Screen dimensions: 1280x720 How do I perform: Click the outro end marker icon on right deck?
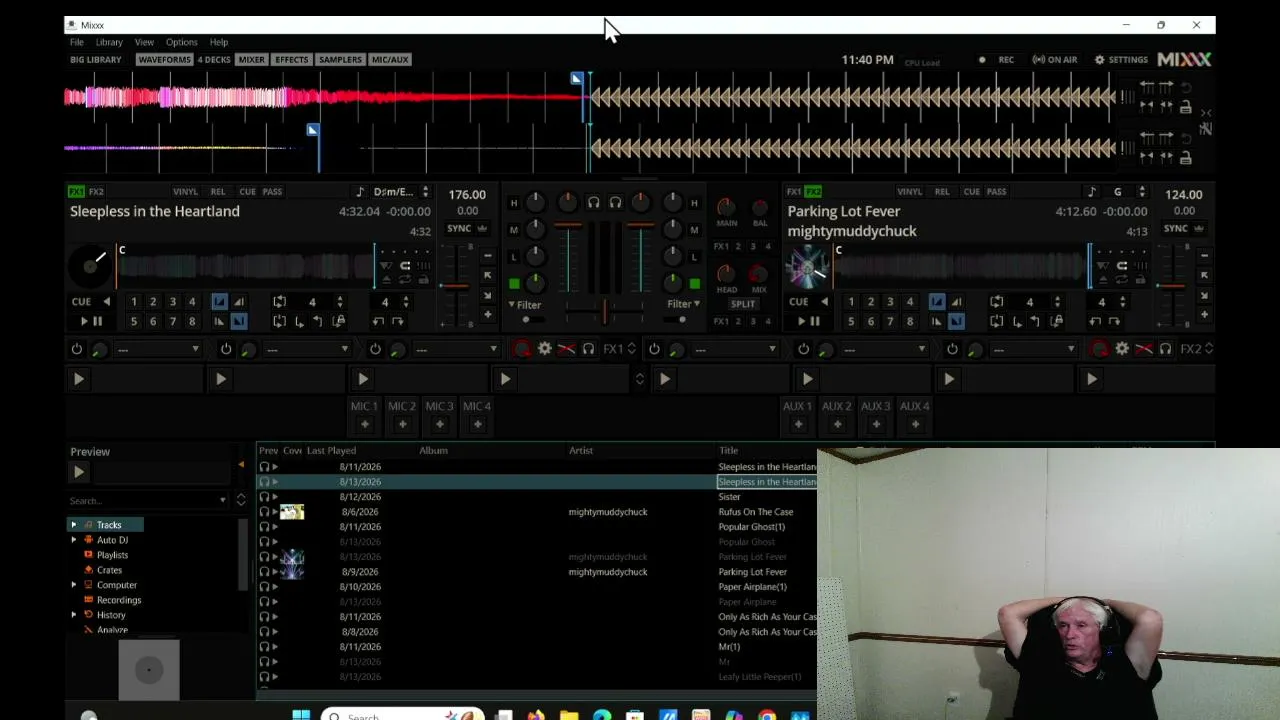tap(956, 321)
